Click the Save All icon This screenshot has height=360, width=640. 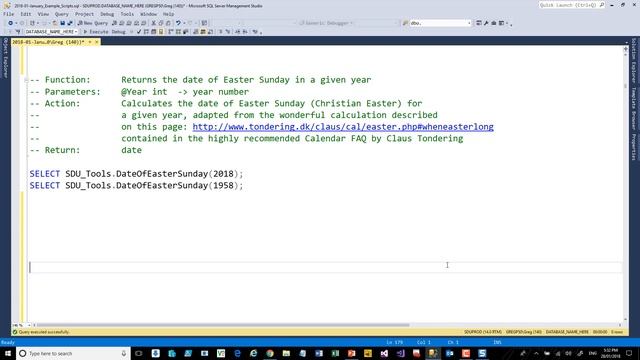click(x=70, y=23)
